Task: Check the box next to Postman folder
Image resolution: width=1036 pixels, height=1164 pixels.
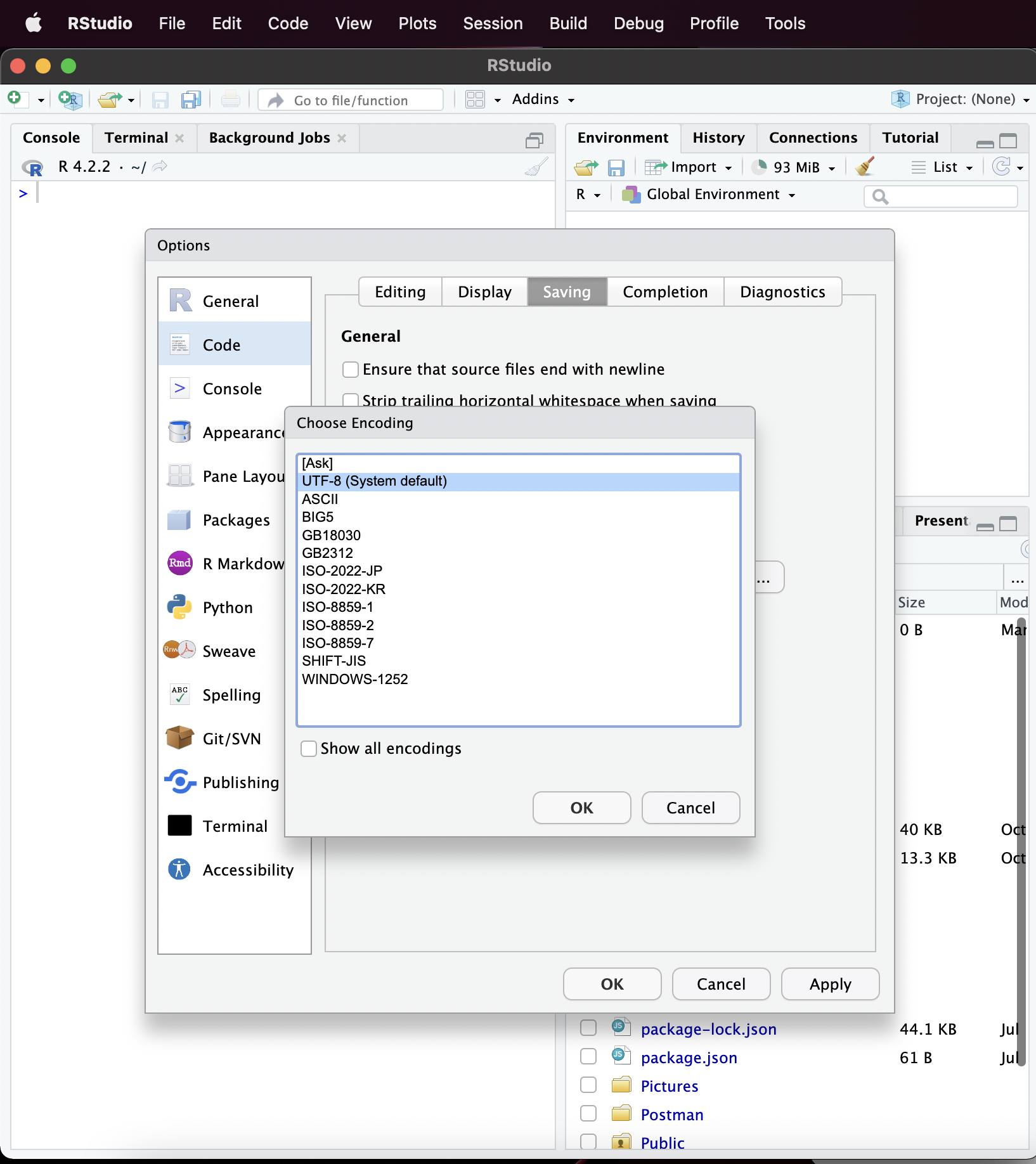Action: pyautogui.click(x=588, y=1113)
